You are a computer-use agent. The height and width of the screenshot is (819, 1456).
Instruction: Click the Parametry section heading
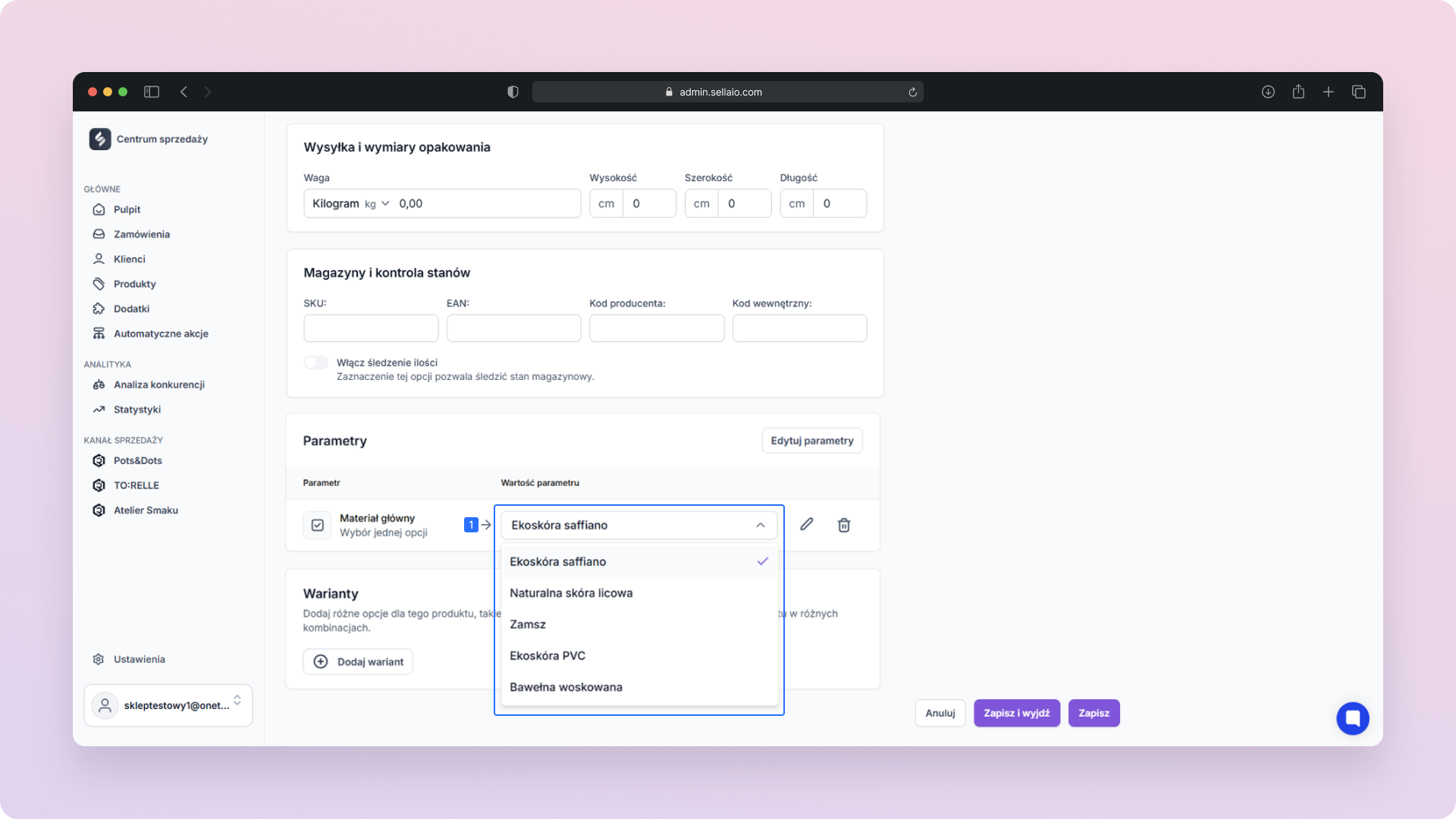click(334, 441)
